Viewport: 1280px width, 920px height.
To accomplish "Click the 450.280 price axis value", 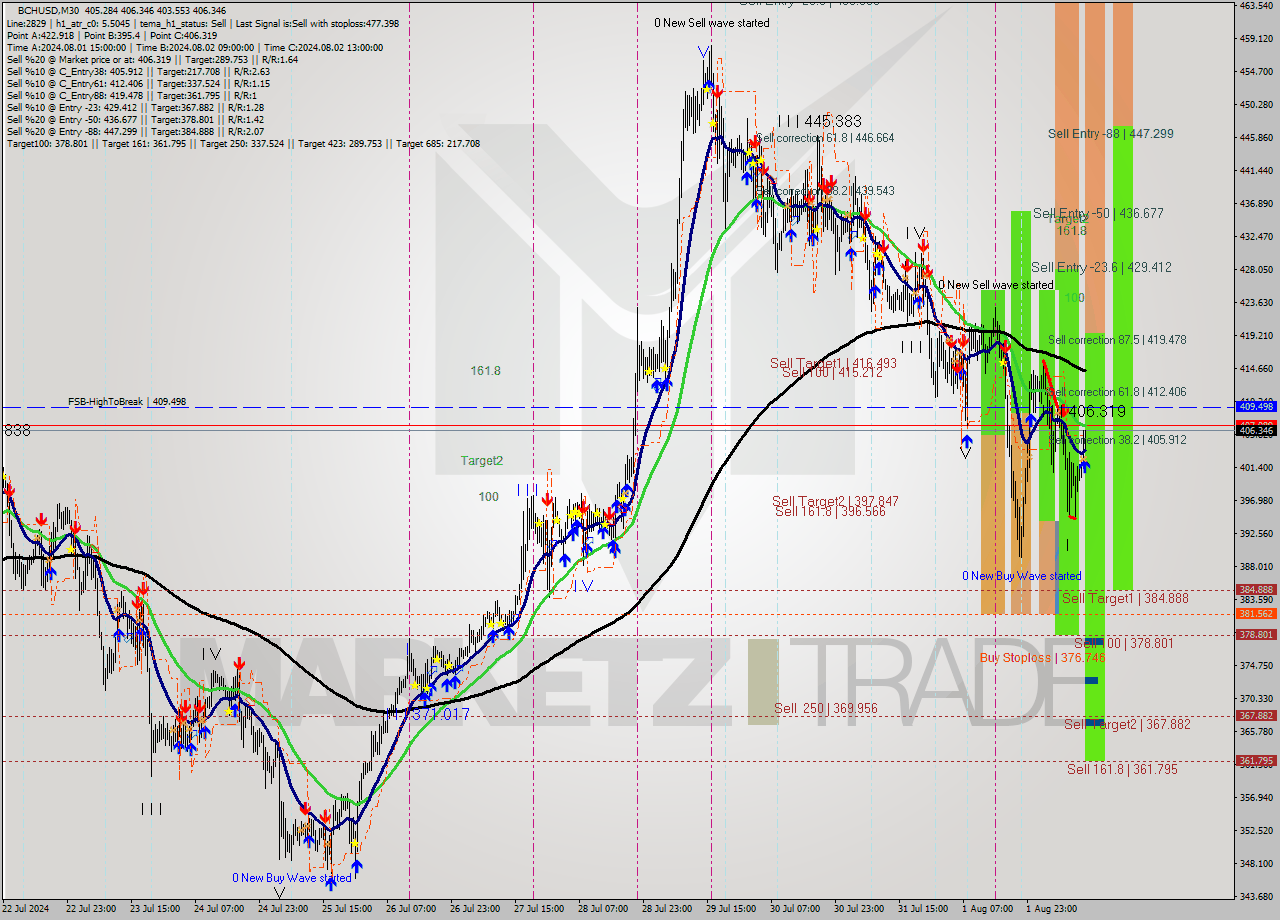I will (x=1256, y=104).
